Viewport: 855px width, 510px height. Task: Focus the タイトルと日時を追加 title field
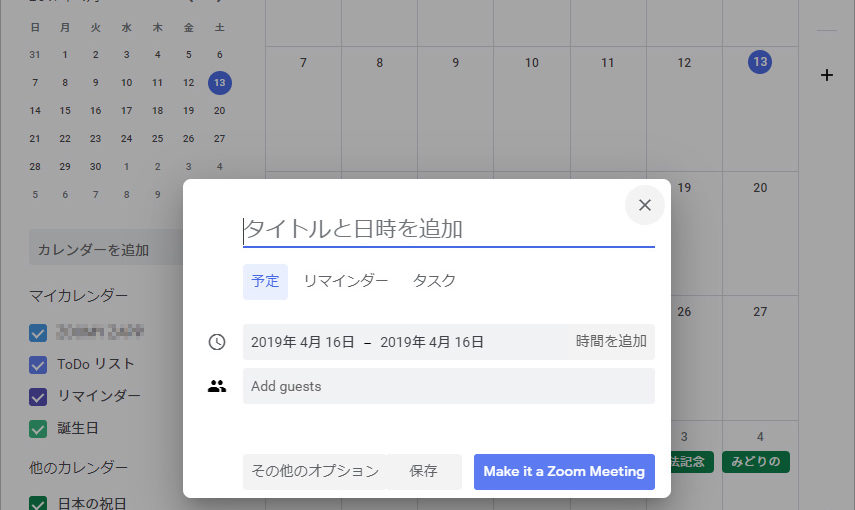click(x=448, y=229)
